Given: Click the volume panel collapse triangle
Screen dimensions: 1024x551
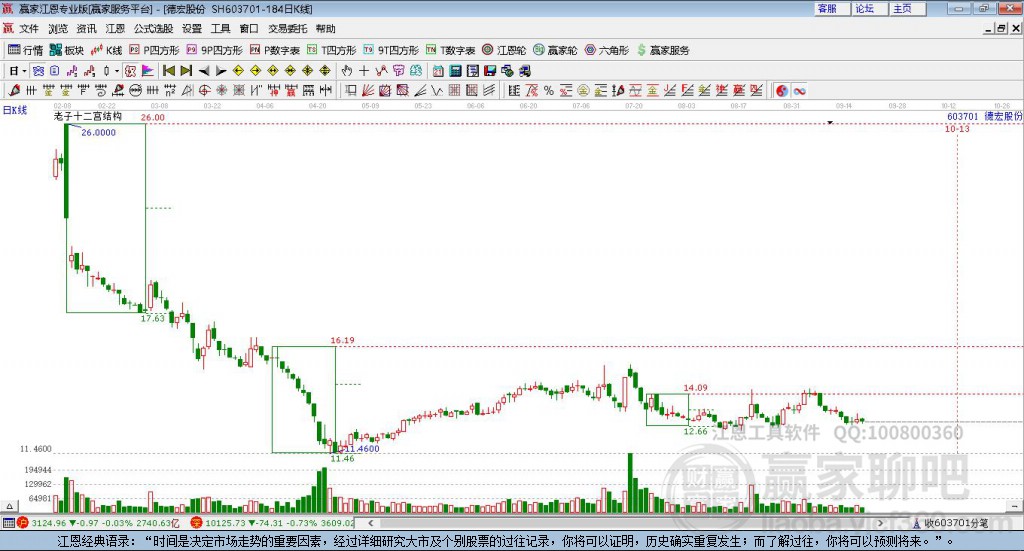Looking at the screenshot, I should (9, 506).
